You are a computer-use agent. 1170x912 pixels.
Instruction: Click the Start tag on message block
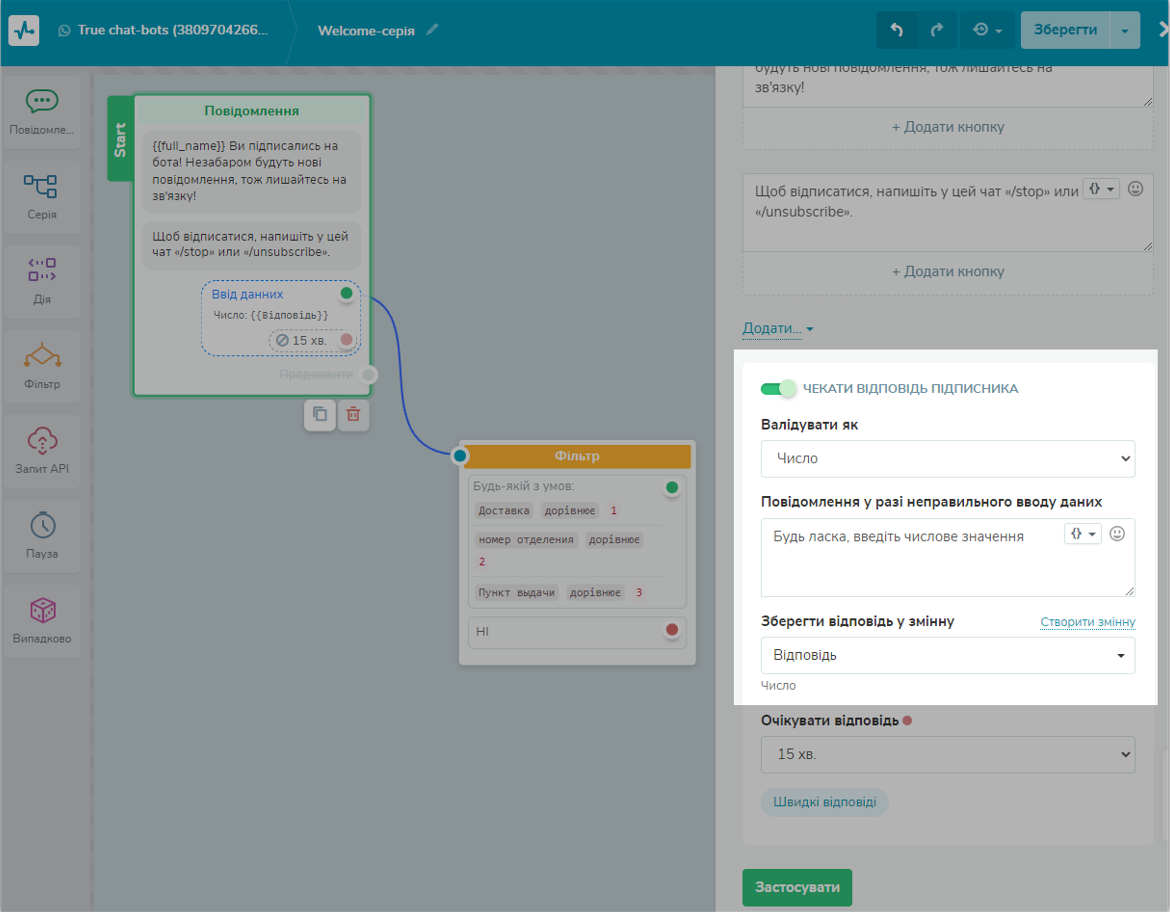pyautogui.click(x=119, y=140)
